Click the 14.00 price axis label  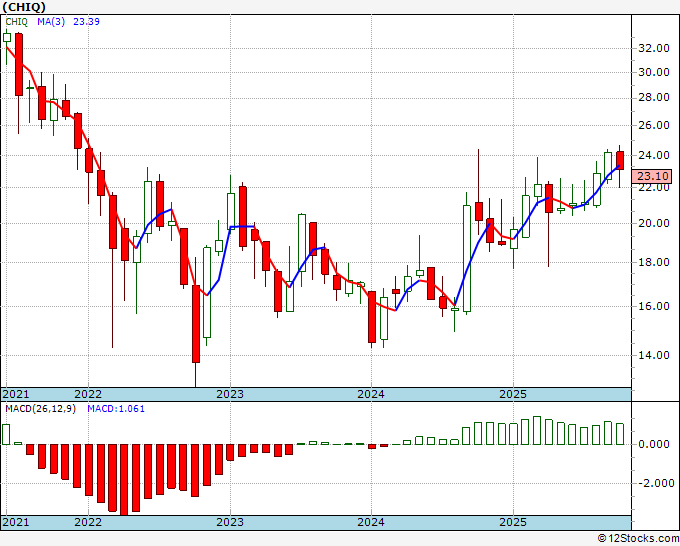tap(654, 355)
